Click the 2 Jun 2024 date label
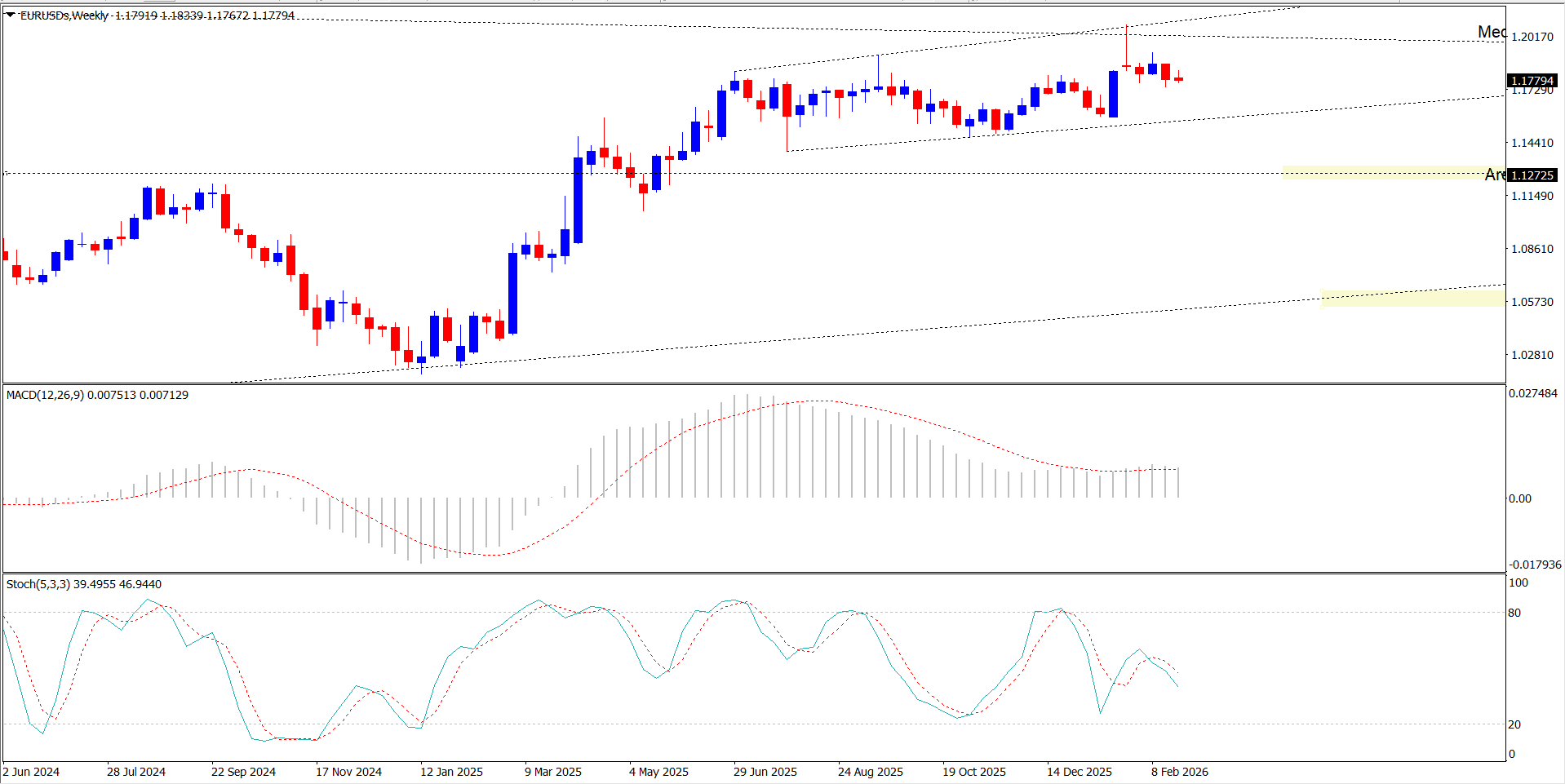 coord(31,772)
